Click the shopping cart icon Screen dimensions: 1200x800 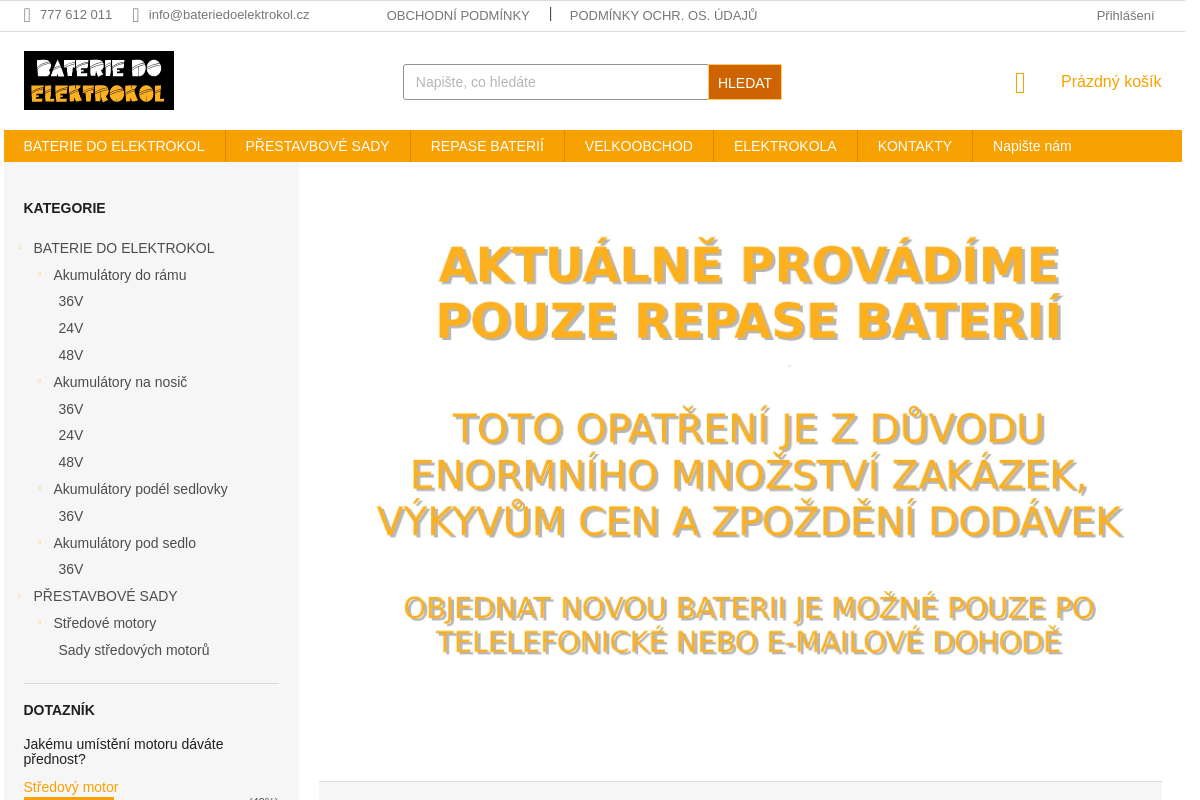[x=1020, y=83]
